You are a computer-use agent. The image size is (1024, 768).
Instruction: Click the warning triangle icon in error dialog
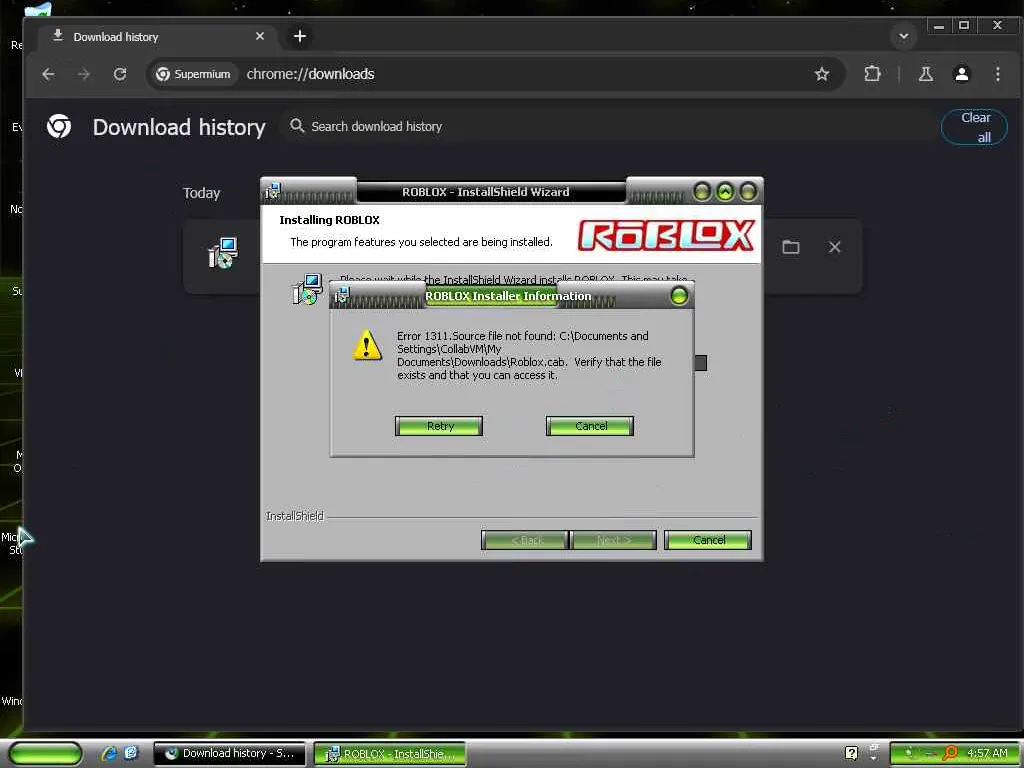tap(367, 345)
